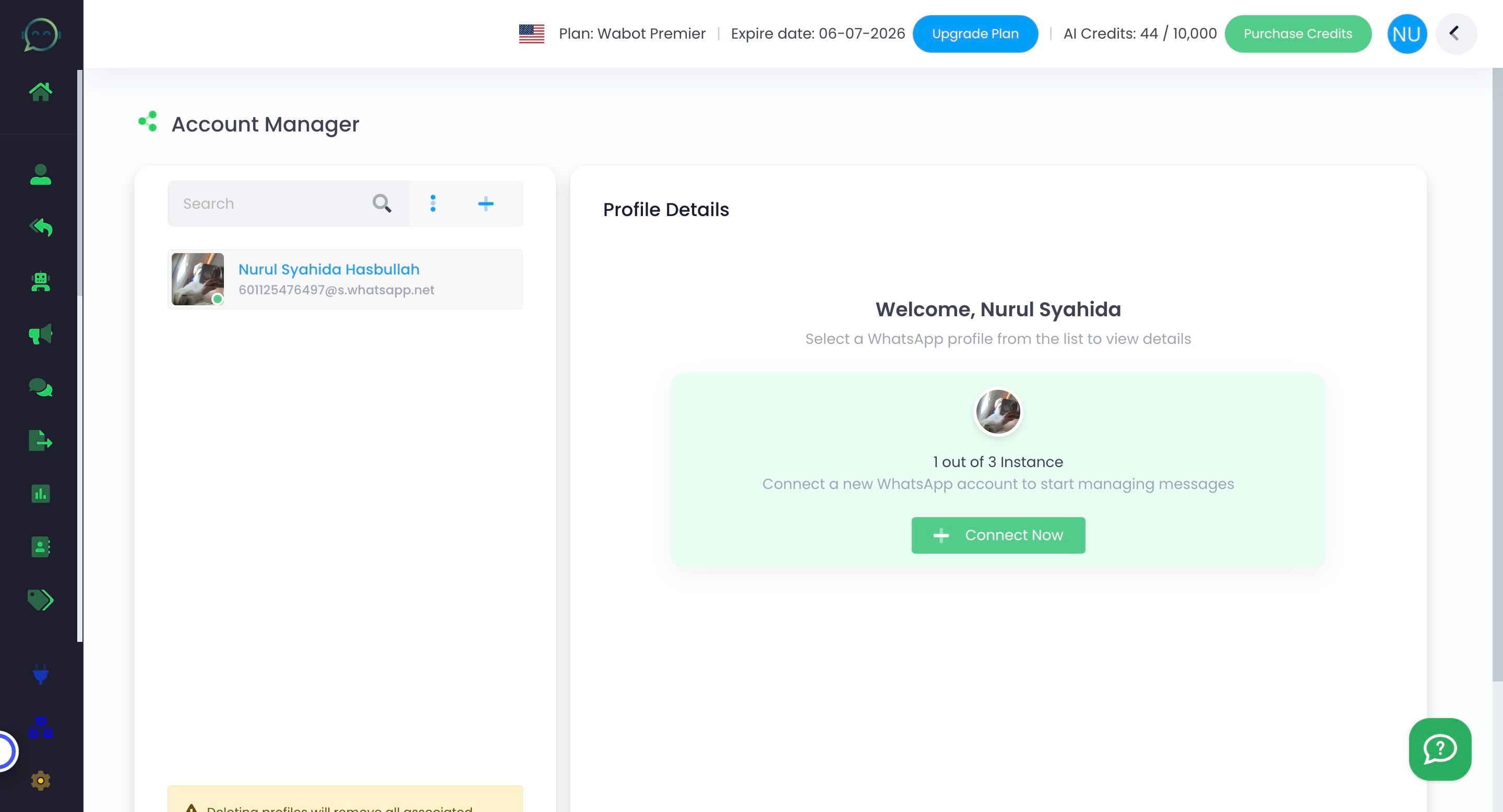The width and height of the screenshot is (1503, 812).
Task: Open the US flag language selector
Action: 532,34
